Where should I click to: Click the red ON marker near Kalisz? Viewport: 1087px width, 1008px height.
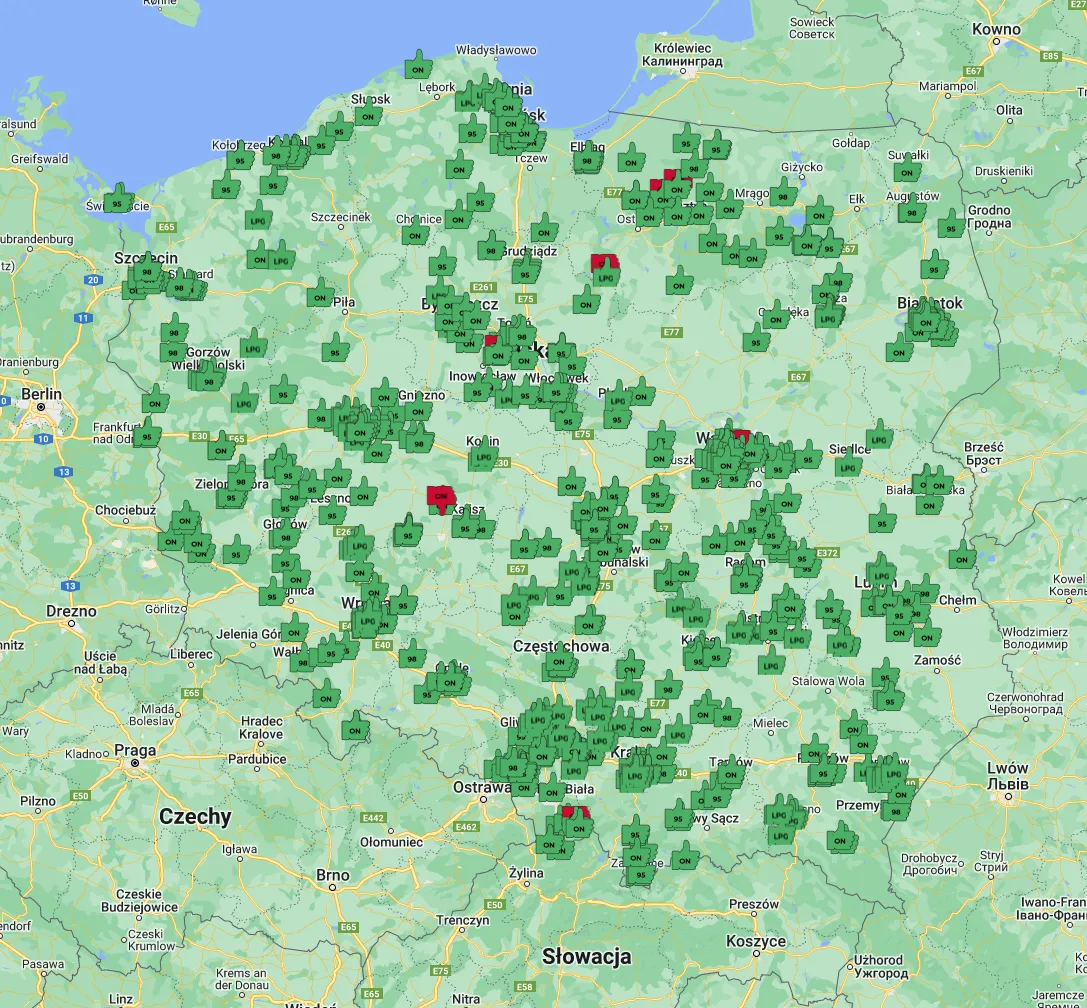coord(440,495)
